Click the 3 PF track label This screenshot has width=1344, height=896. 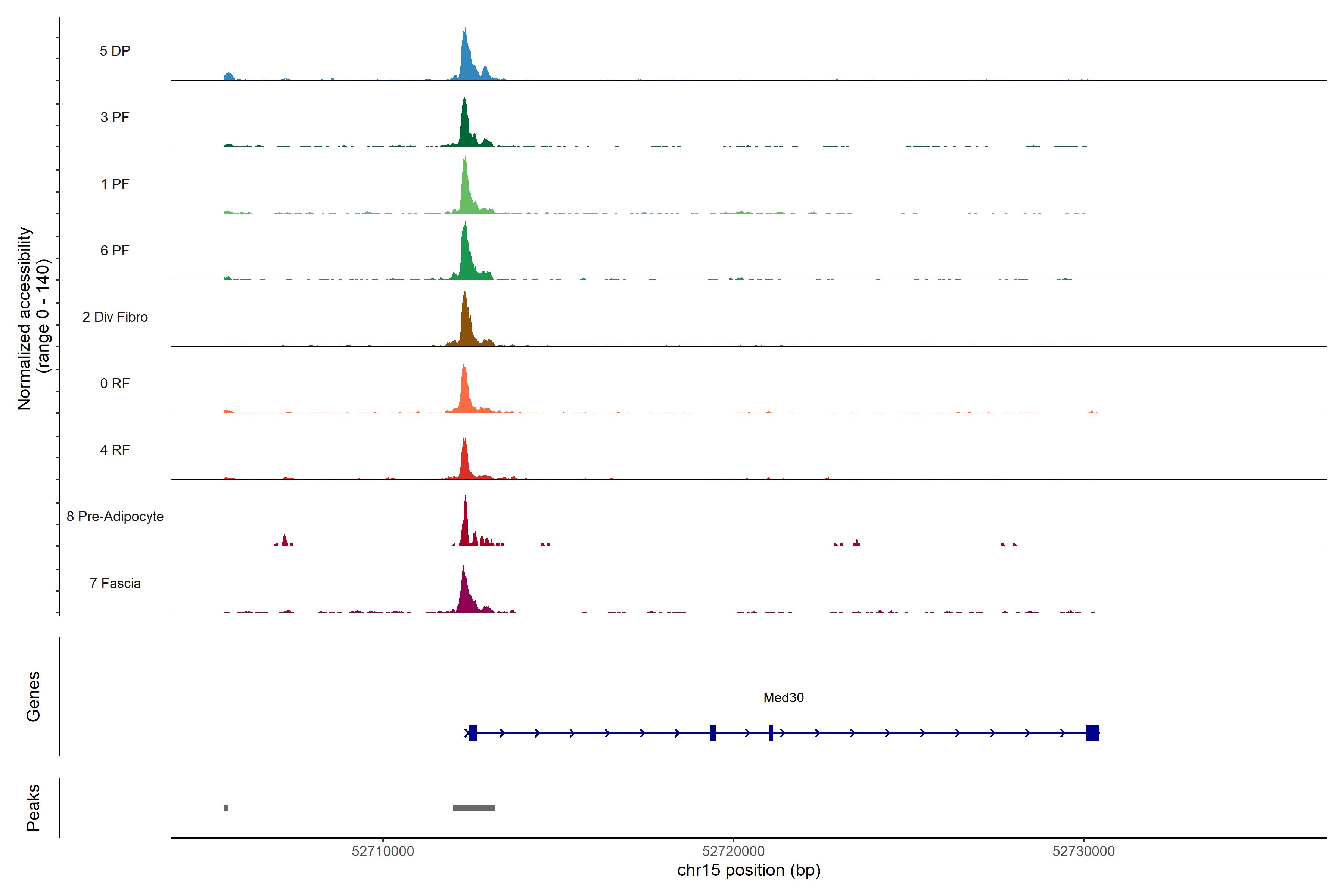pos(115,117)
